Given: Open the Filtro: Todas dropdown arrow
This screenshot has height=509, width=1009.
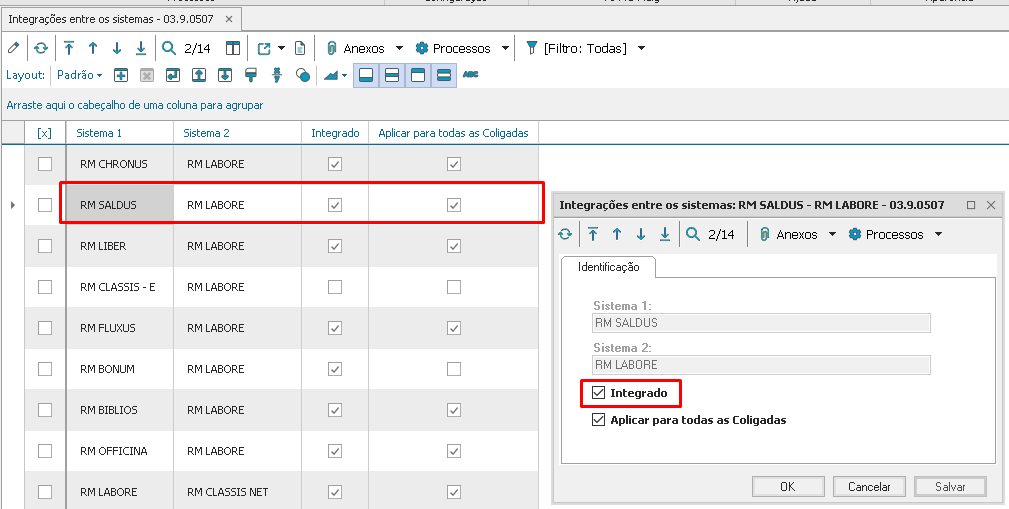Looking at the screenshot, I should click(x=641, y=48).
